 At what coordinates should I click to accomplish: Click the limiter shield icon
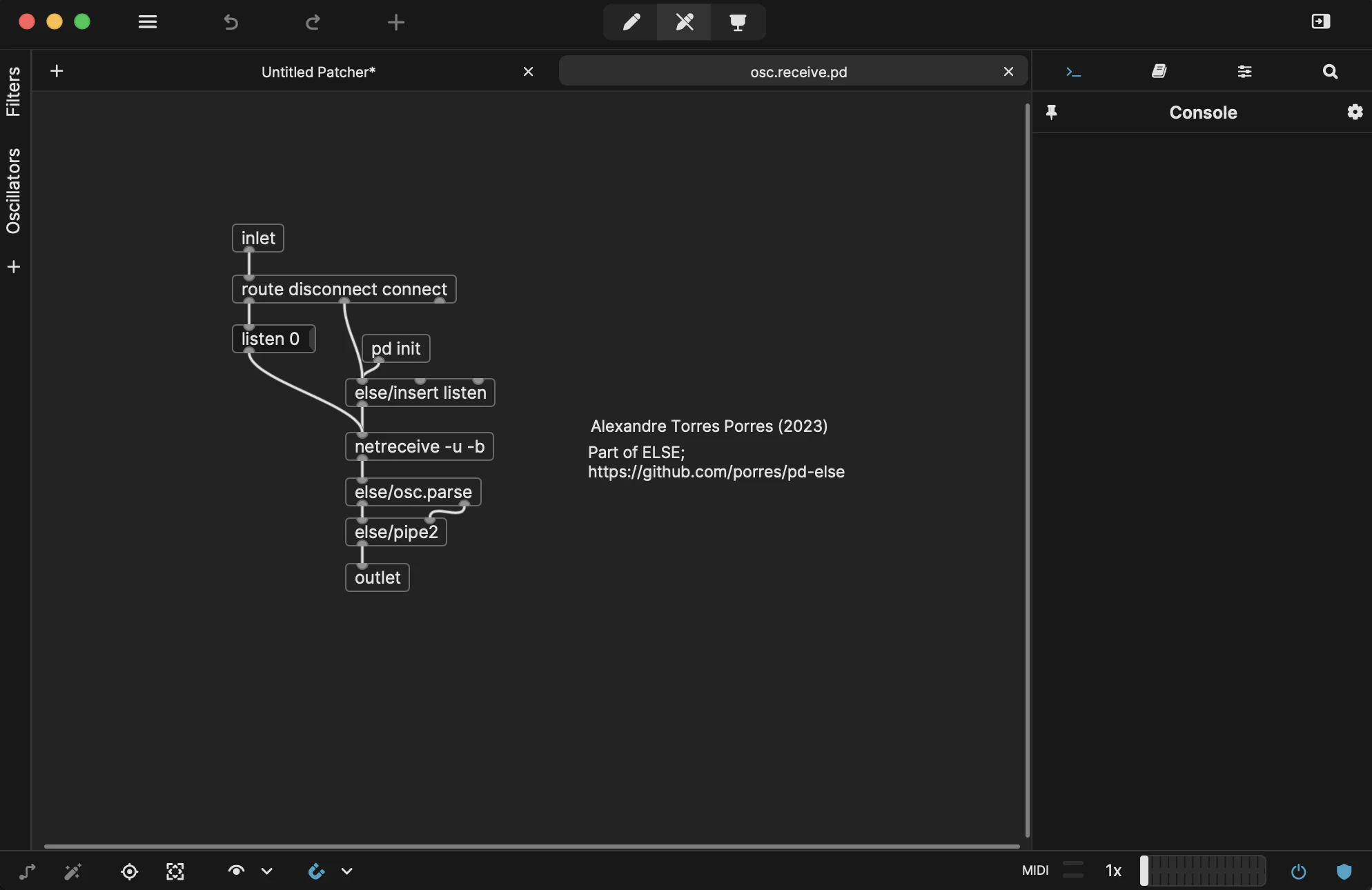tap(1344, 871)
